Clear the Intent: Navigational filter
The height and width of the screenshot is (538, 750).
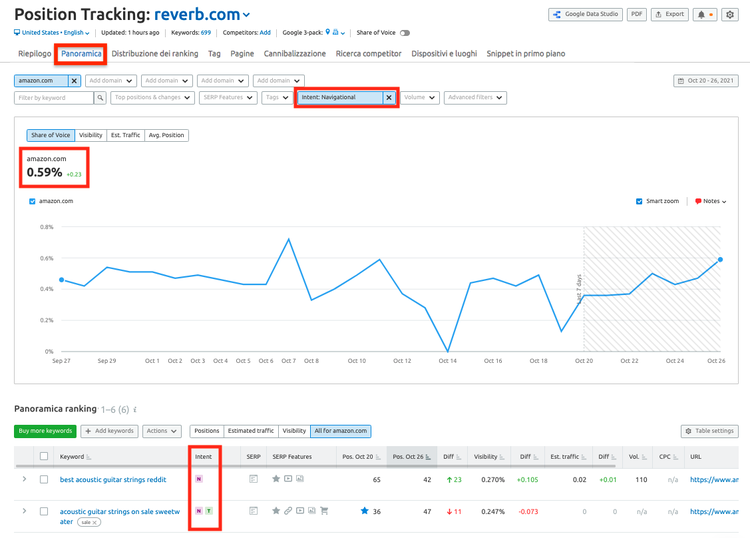[389, 98]
